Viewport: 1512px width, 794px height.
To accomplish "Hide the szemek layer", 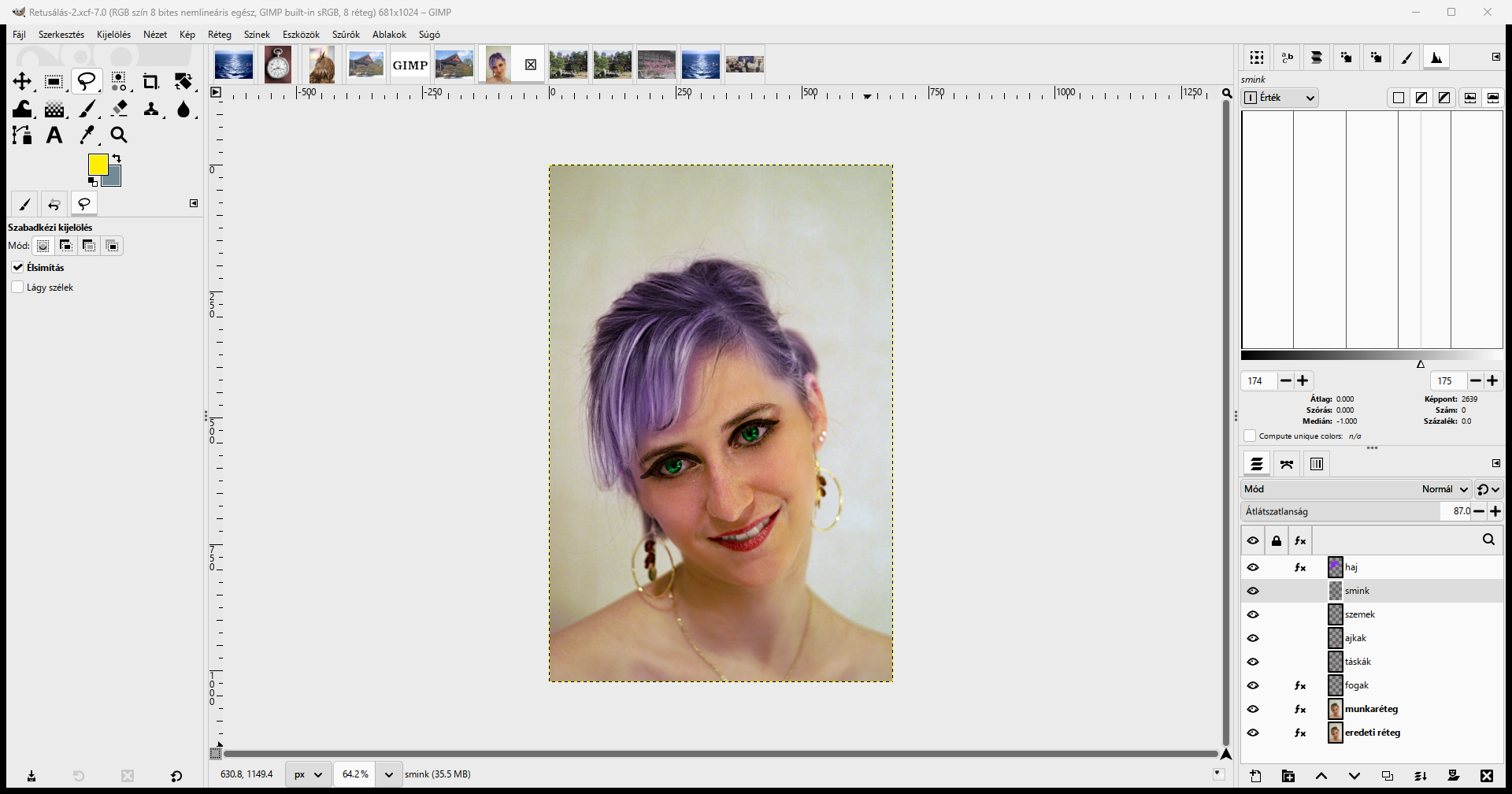I will point(1253,614).
